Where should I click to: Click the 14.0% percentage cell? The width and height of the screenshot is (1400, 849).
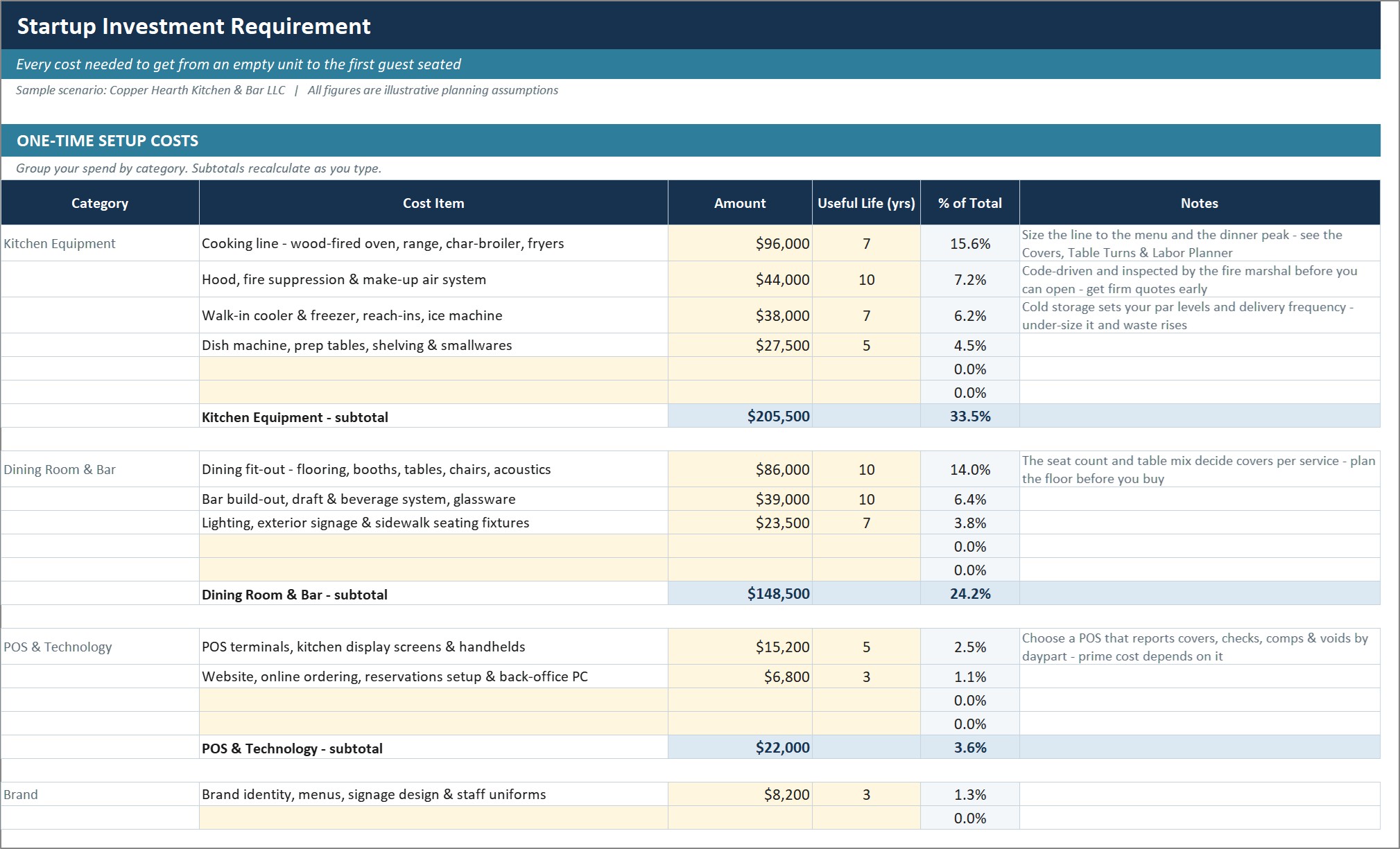(x=970, y=469)
